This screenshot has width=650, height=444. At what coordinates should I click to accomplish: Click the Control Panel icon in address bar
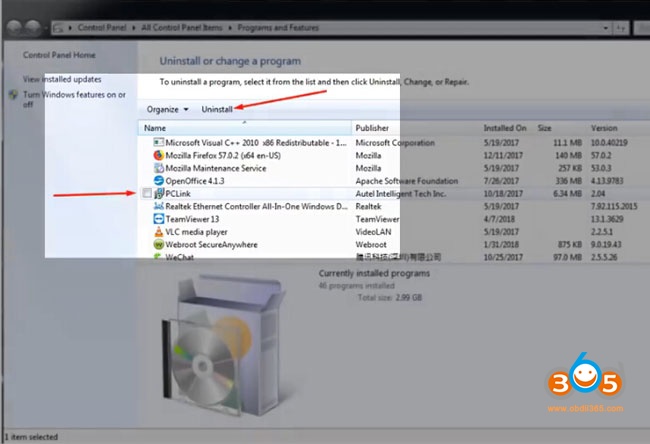[58, 28]
